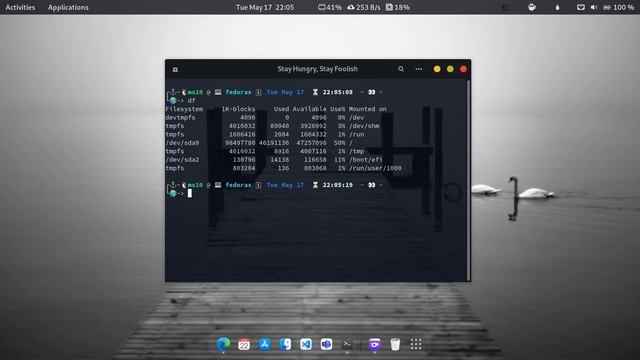The width and height of the screenshot is (640, 360).
Task: Click the volume speaker icon in top bar
Action: [594, 7]
